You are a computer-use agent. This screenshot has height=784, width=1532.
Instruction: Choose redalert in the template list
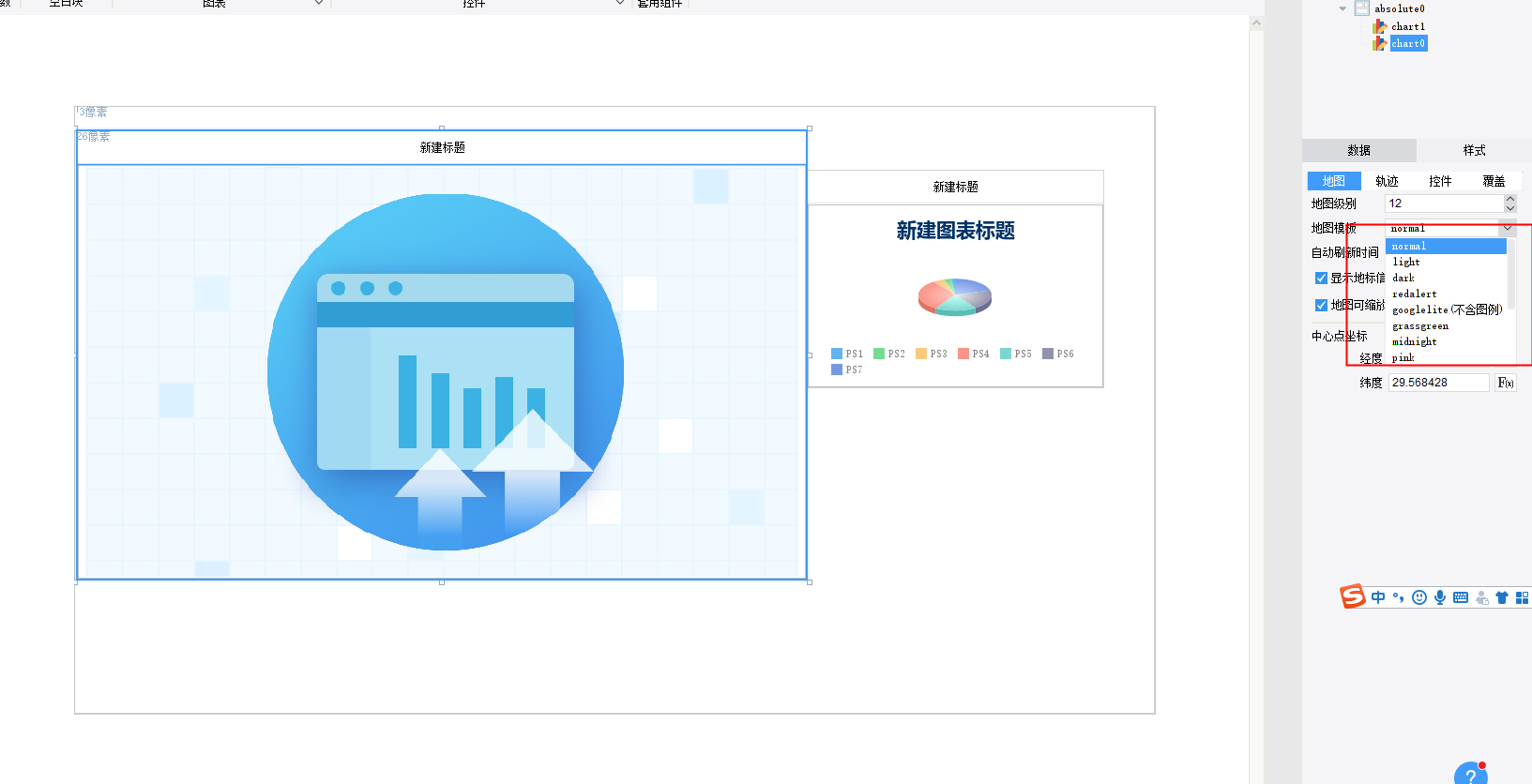[1446, 294]
